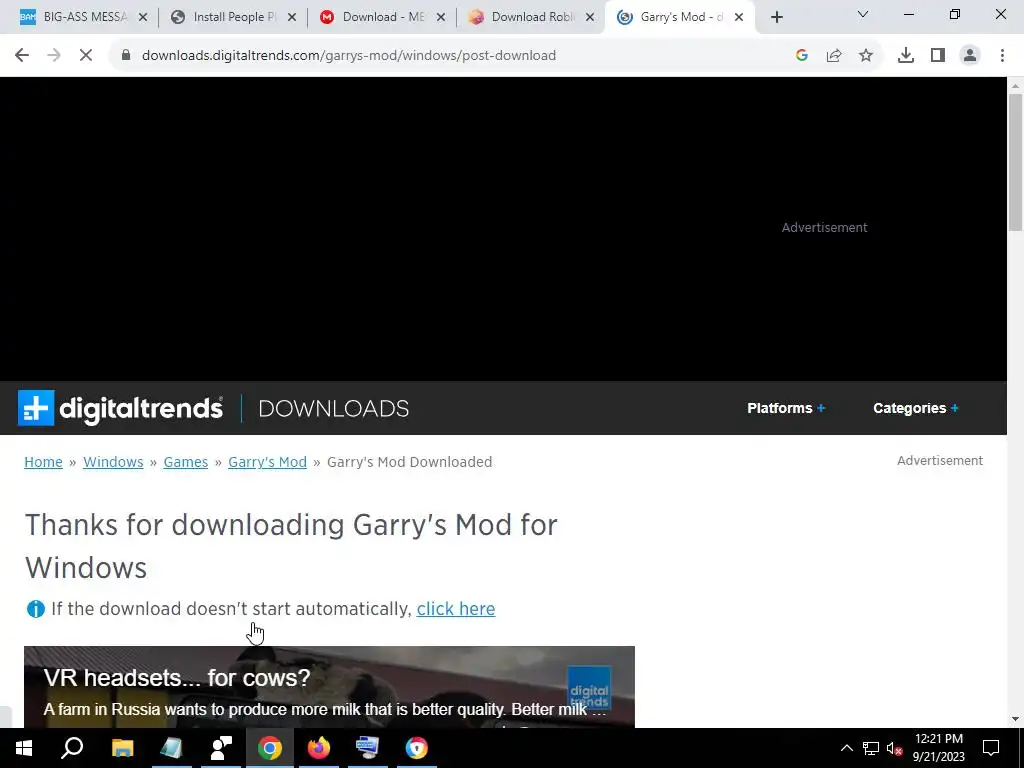Open Home breadcrumb link
Screen dimensions: 1024x768
(x=43, y=462)
